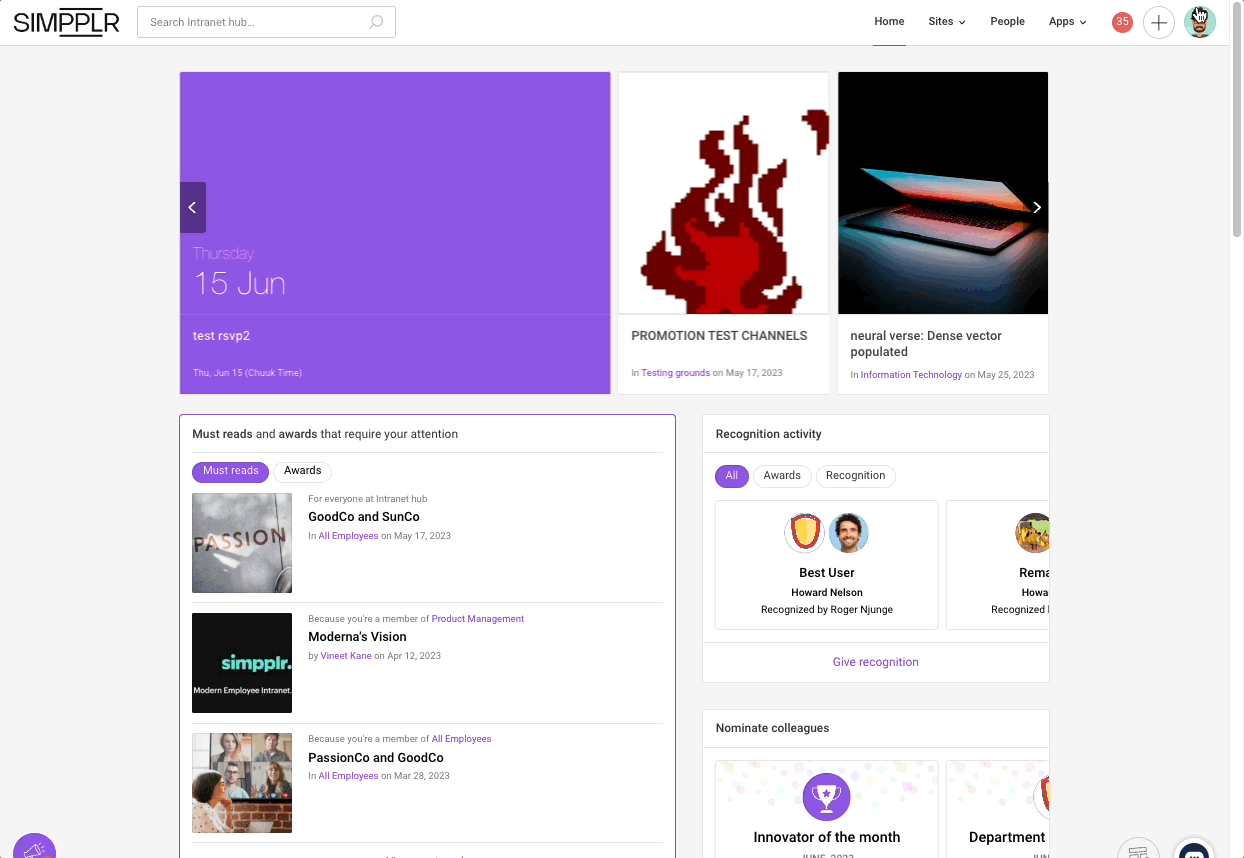Expand the Sites dropdown menu
This screenshot has height=858, width=1244.
(x=946, y=22)
